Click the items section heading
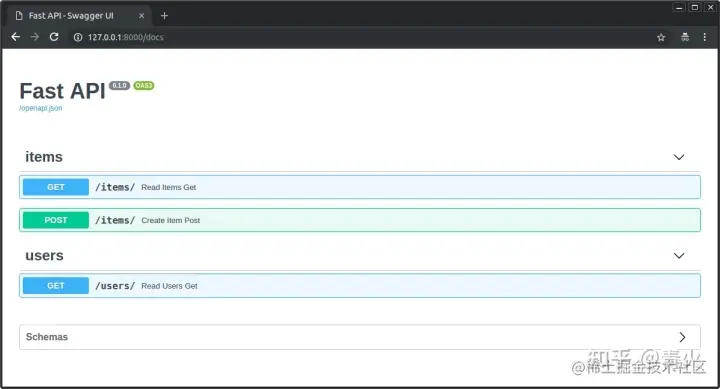720x389 pixels. [x=44, y=157]
